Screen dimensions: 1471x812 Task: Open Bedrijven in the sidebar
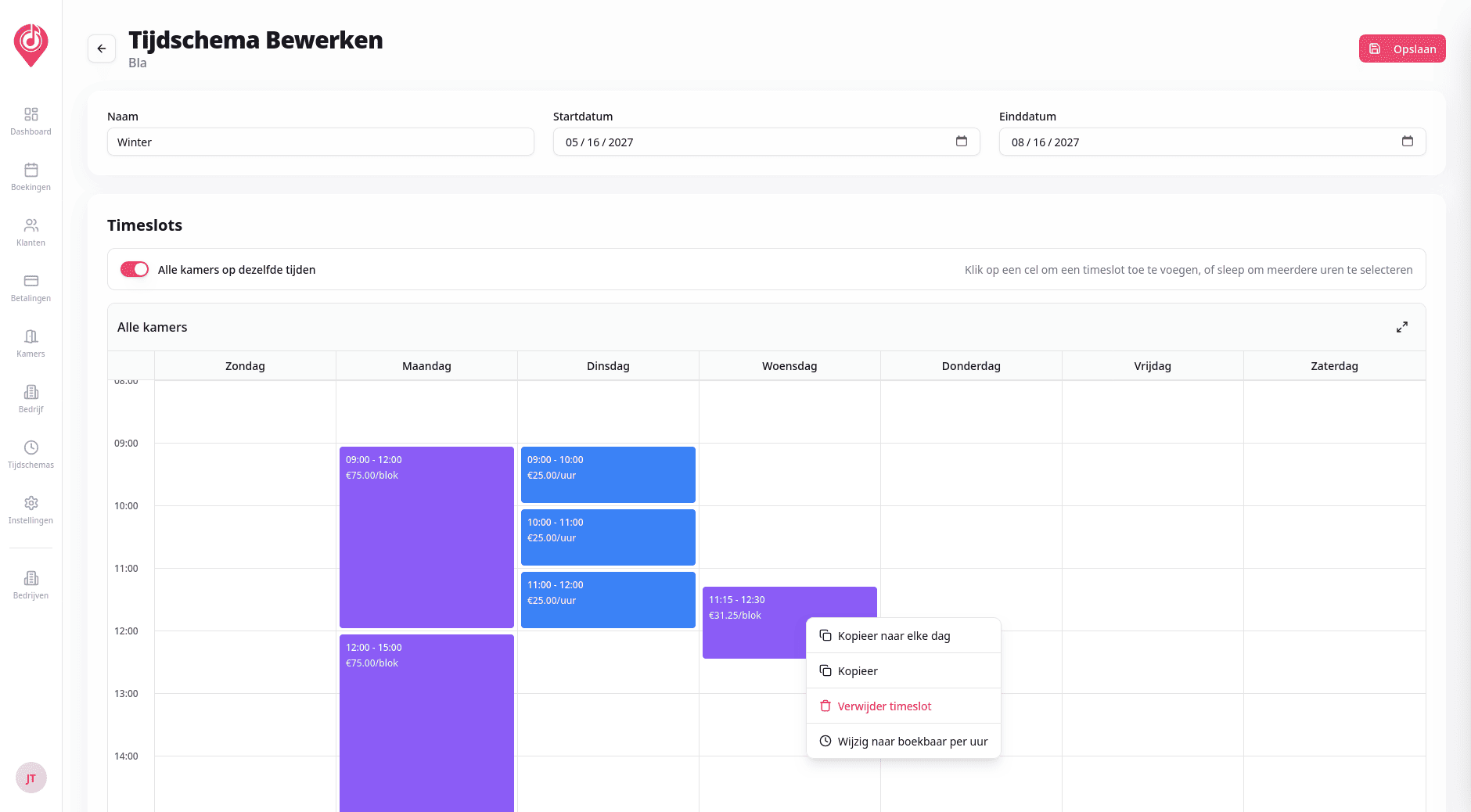(x=31, y=585)
